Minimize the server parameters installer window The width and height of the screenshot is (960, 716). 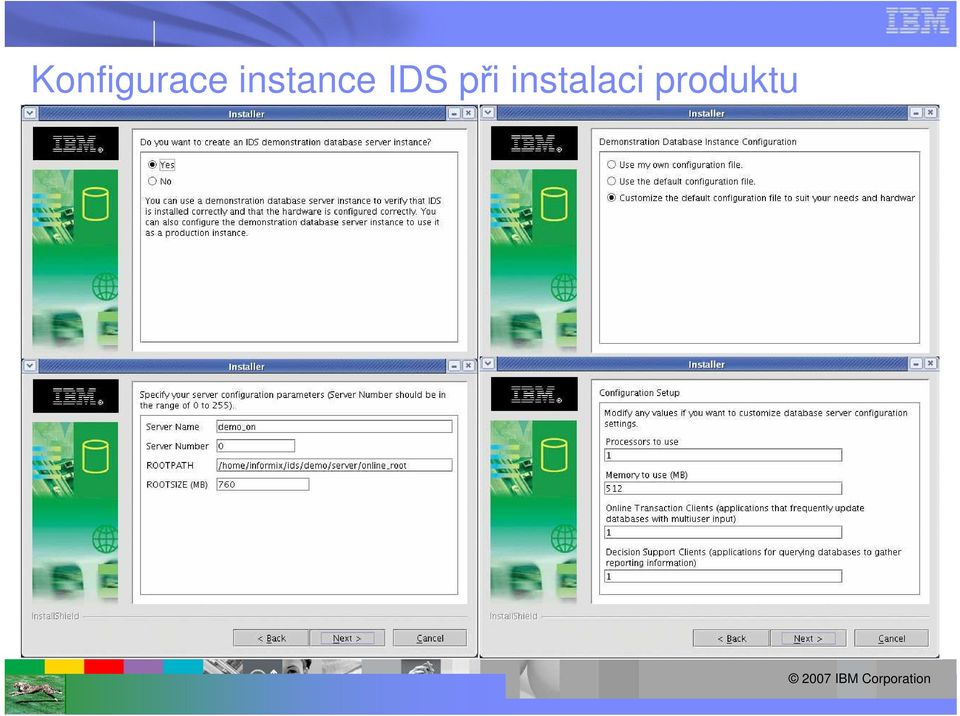[x=454, y=366]
